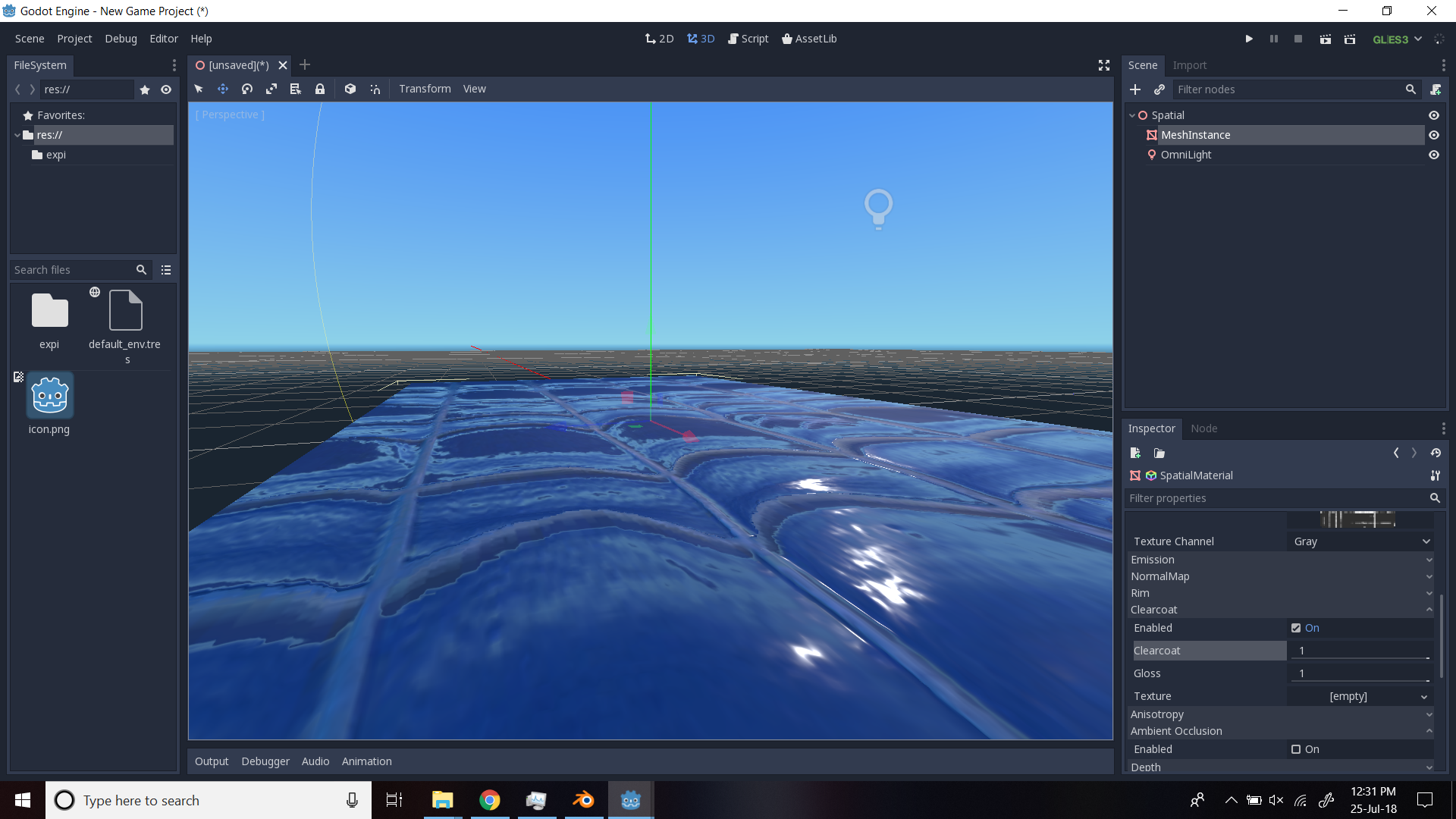Select the Rotate tool in the viewport toolbar
The width and height of the screenshot is (1456, 819).
(x=246, y=89)
